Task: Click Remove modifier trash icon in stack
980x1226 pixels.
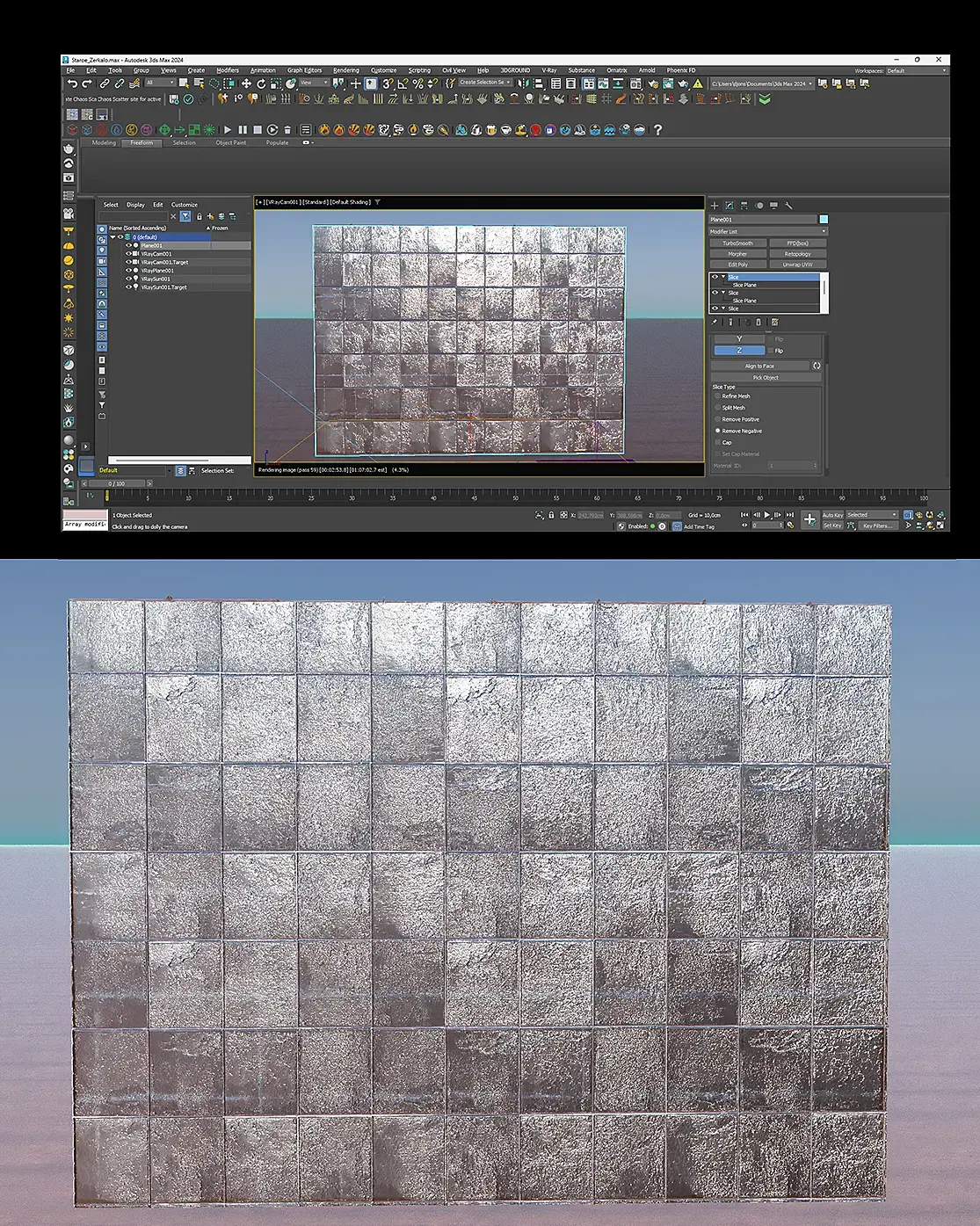Action: pyautogui.click(x=759, y=323)
